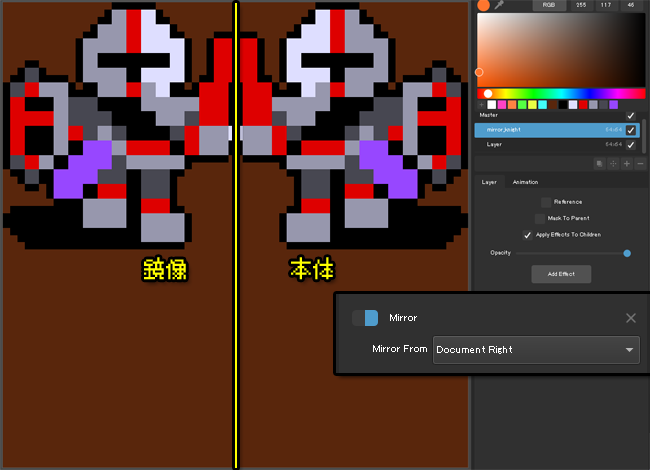Select the cyan palette swatch

[x=542, y=105]
